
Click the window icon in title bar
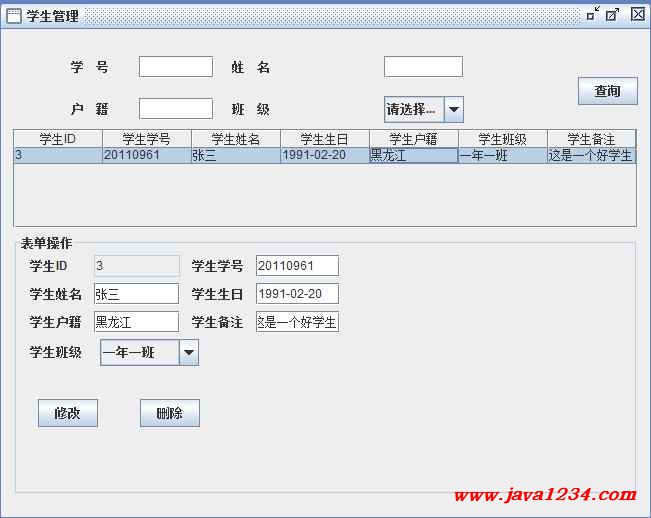click(14, 16)
